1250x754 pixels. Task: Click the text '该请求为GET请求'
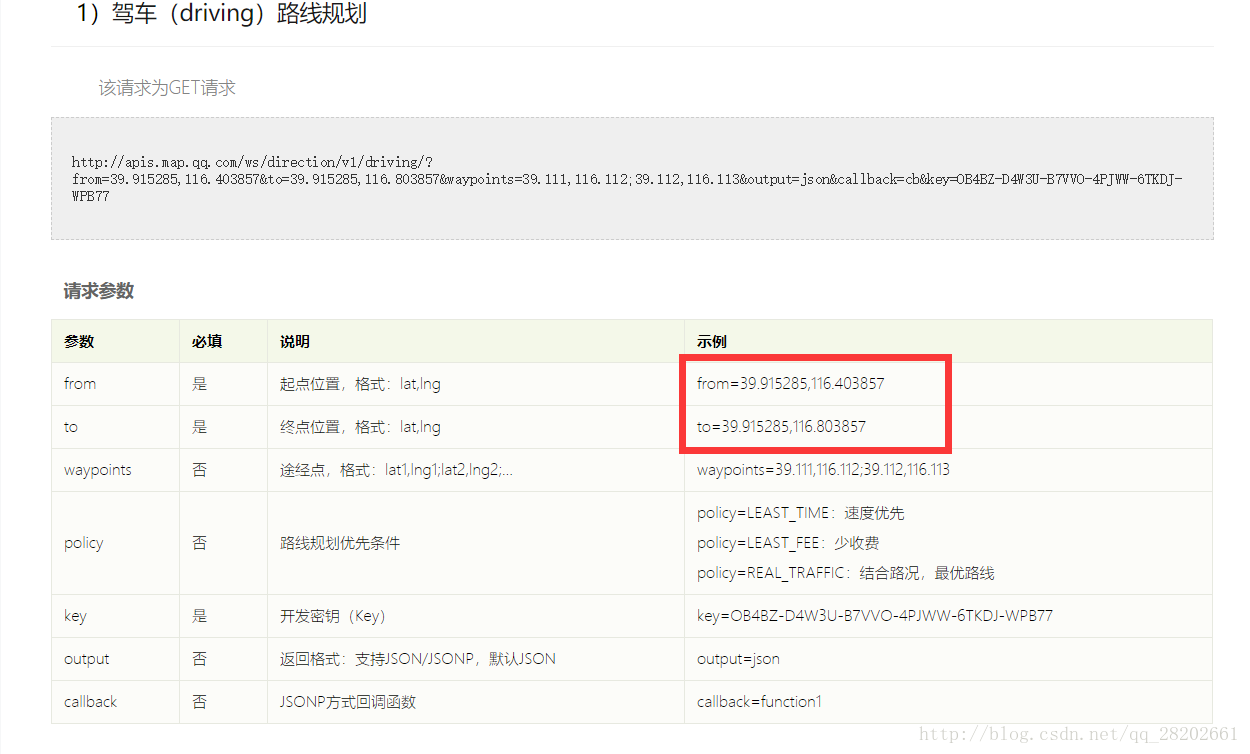click(x=167, y=88)
